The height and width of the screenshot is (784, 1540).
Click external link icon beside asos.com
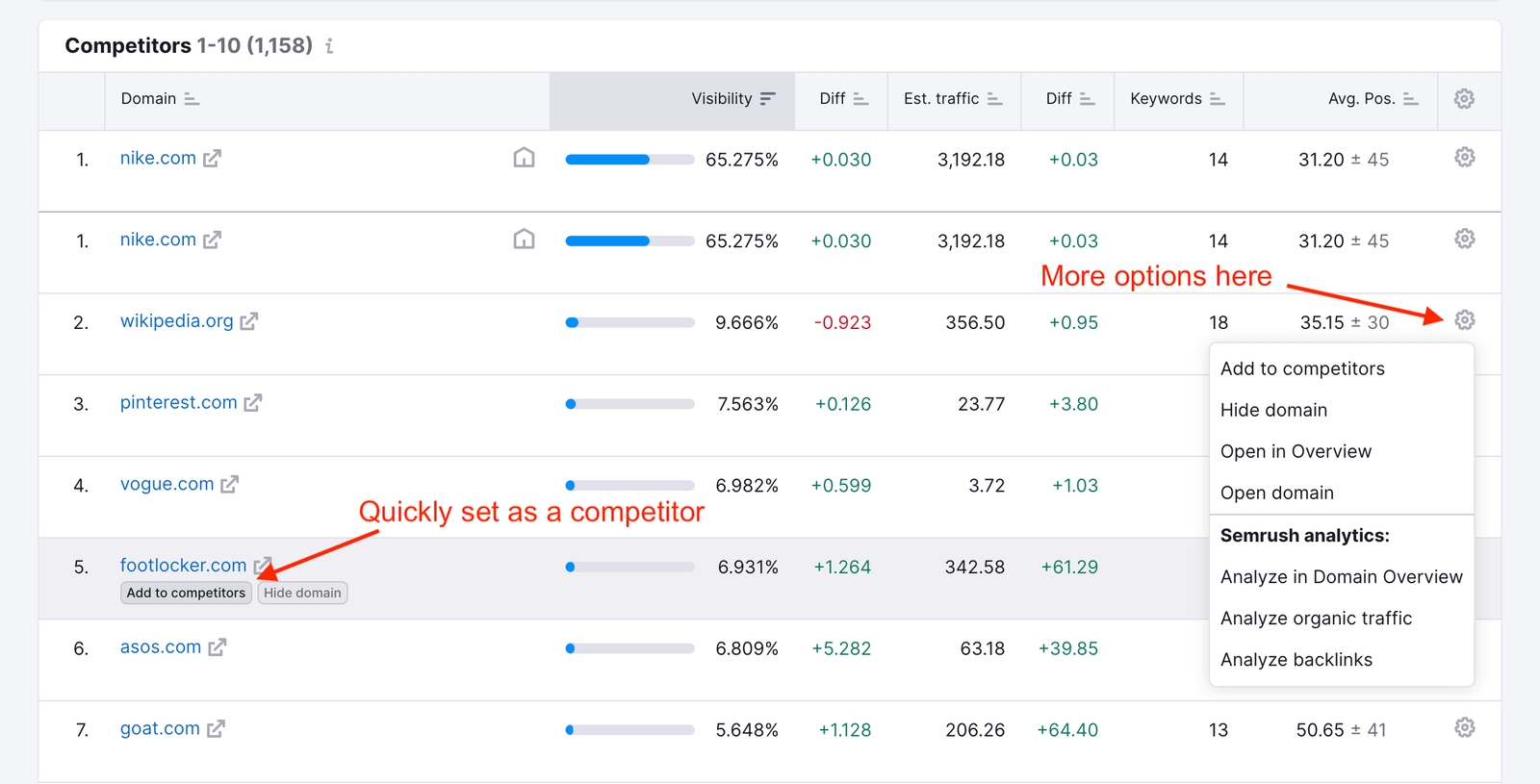coord(218,647)
